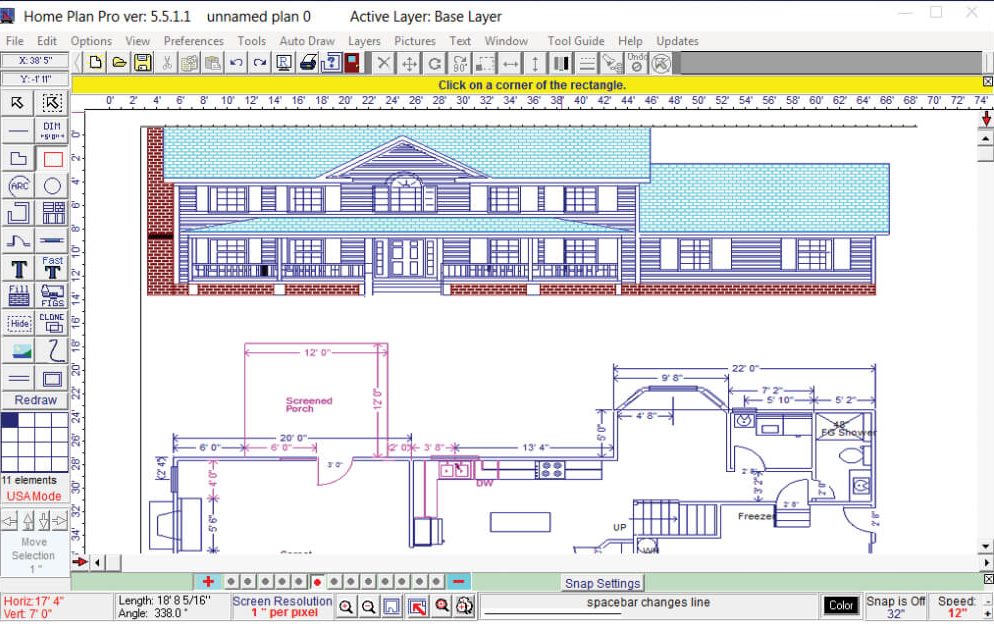Click the Hide tool button

pyautogui.click(x=18, y=323)
